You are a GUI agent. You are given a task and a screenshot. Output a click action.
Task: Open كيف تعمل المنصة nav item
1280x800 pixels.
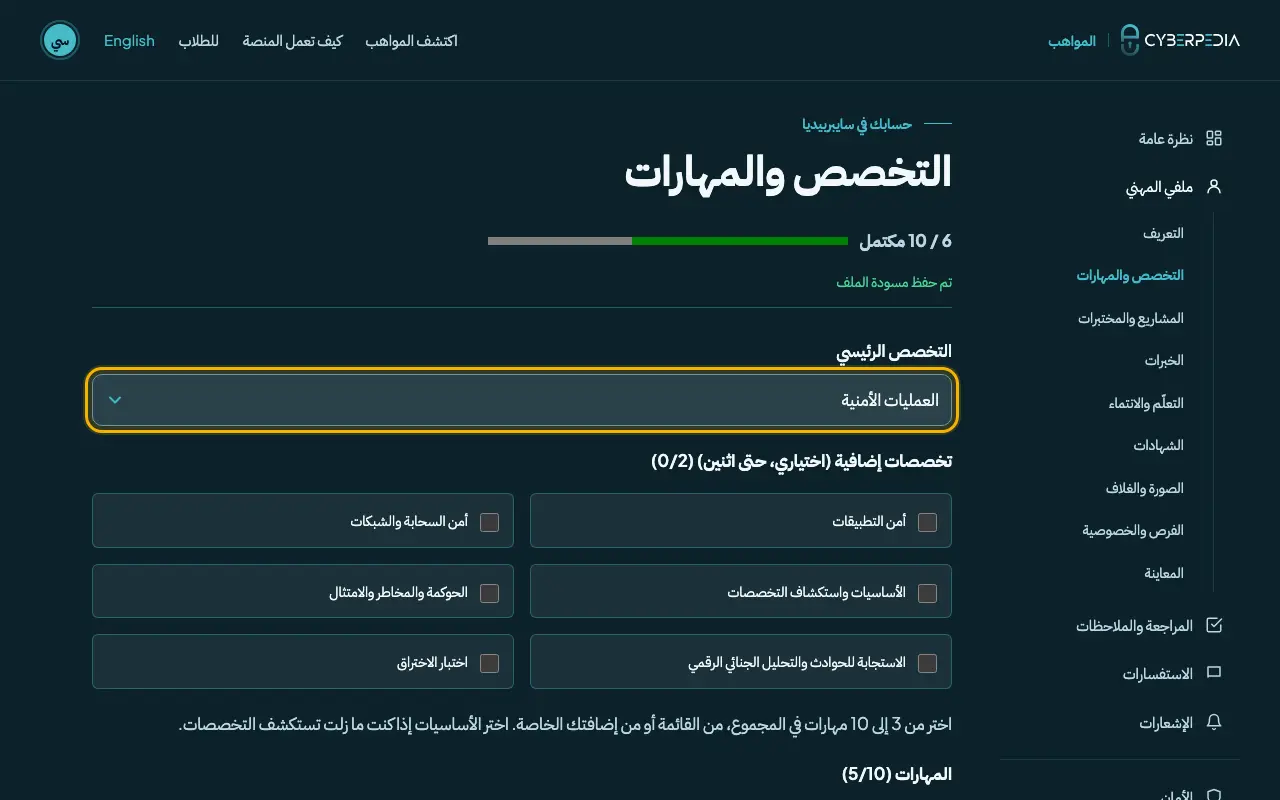(x=292, y=41)
